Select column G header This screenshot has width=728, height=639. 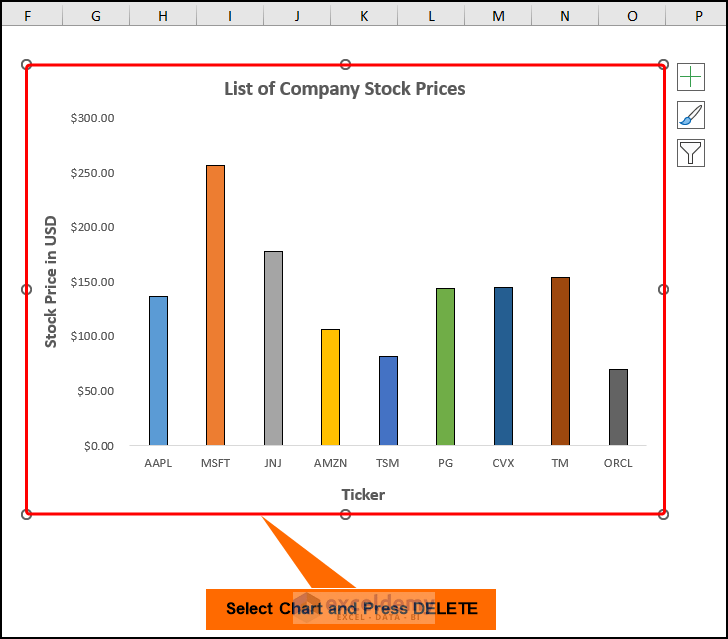coord(96,16)
